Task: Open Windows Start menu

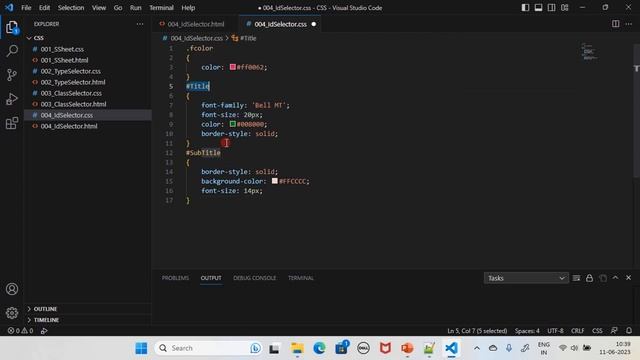Action: pos(141,348)
